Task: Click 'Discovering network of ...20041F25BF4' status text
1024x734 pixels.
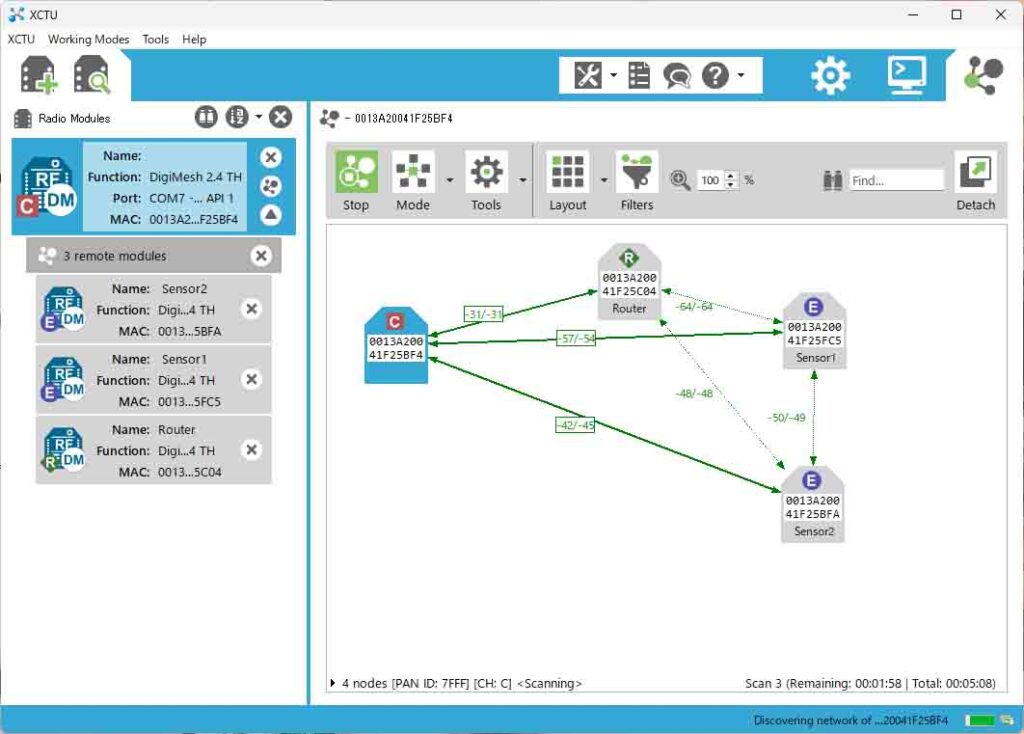Action: [x=850, y=720]
